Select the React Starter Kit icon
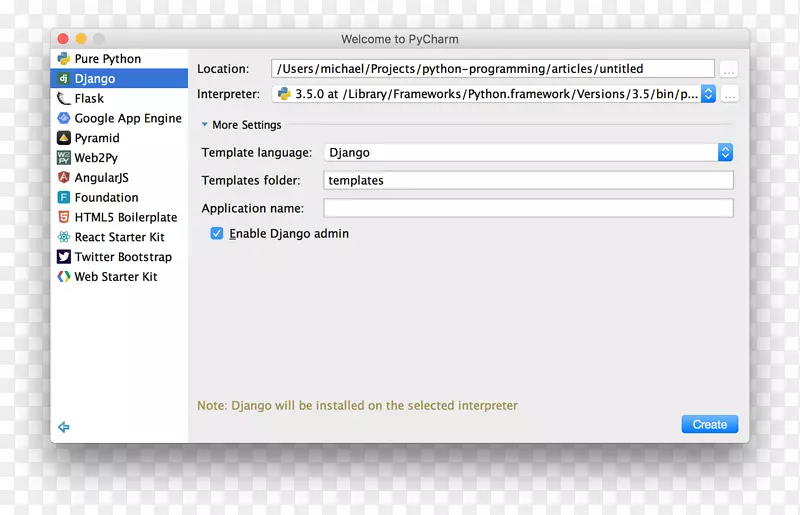 pyautogui.click(x=63, y=237)
